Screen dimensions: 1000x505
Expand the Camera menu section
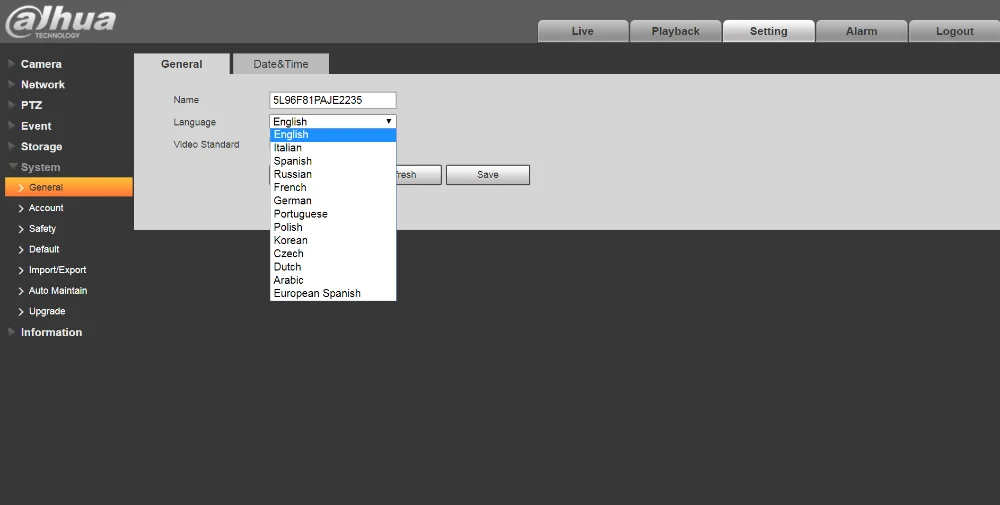(x=41, y=64)
